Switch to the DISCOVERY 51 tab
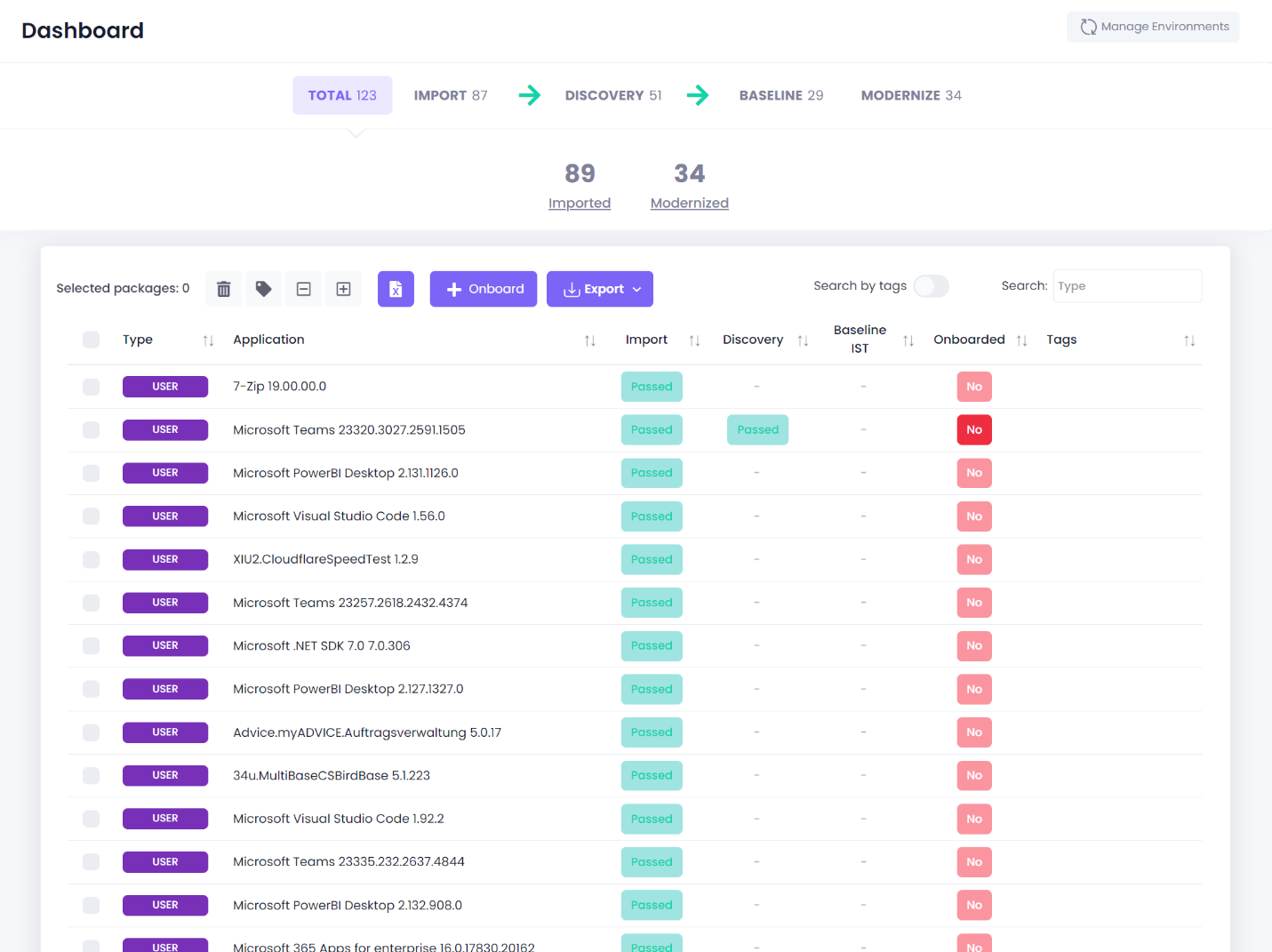This screenshot has height=952, width=1272. point(613,95)
